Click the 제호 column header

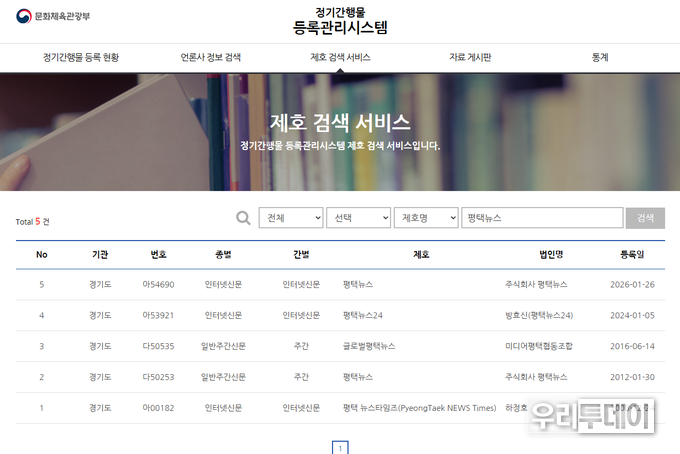click(421, 255)
